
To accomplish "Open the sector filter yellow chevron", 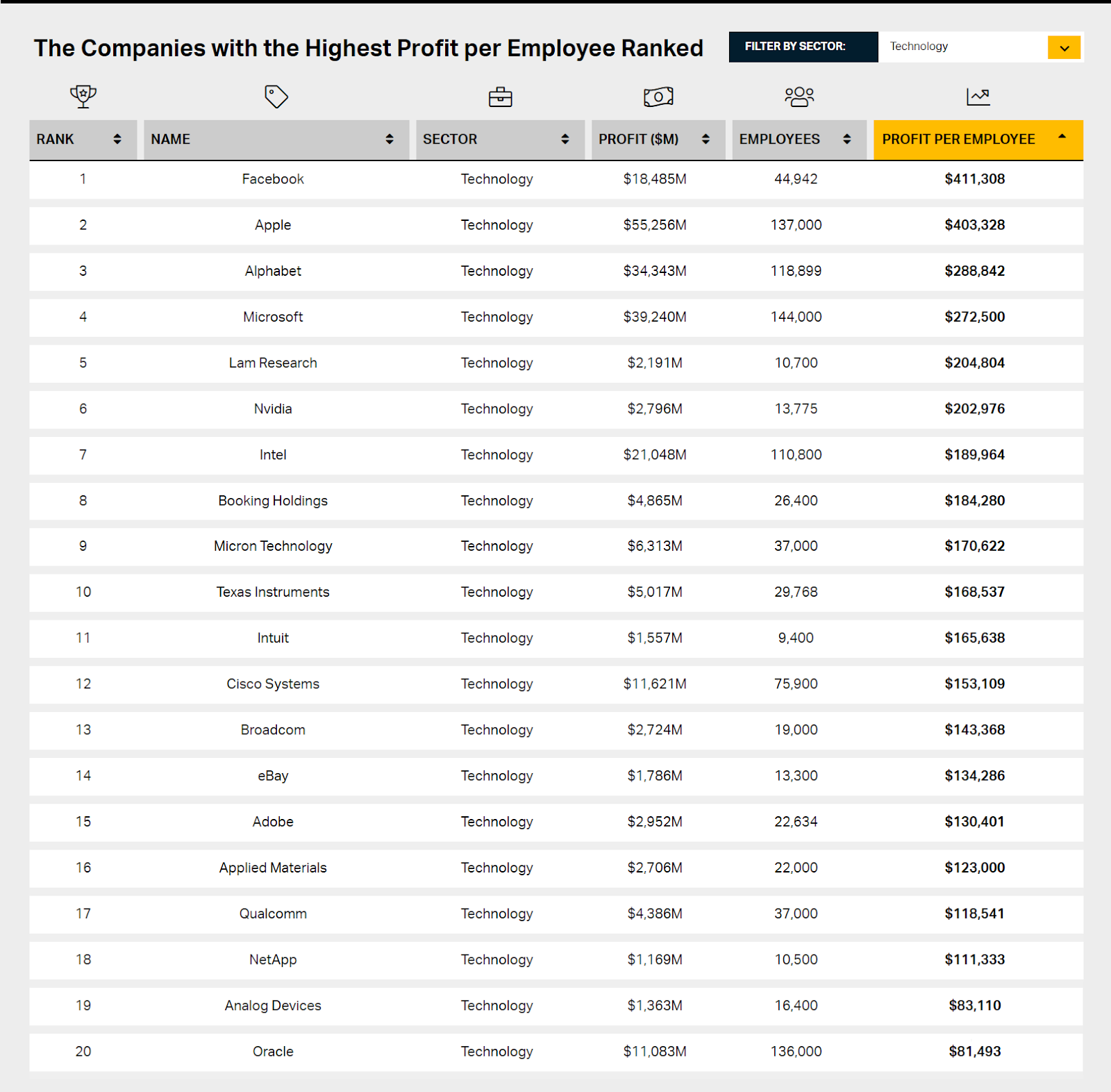I will point(1064,47).
